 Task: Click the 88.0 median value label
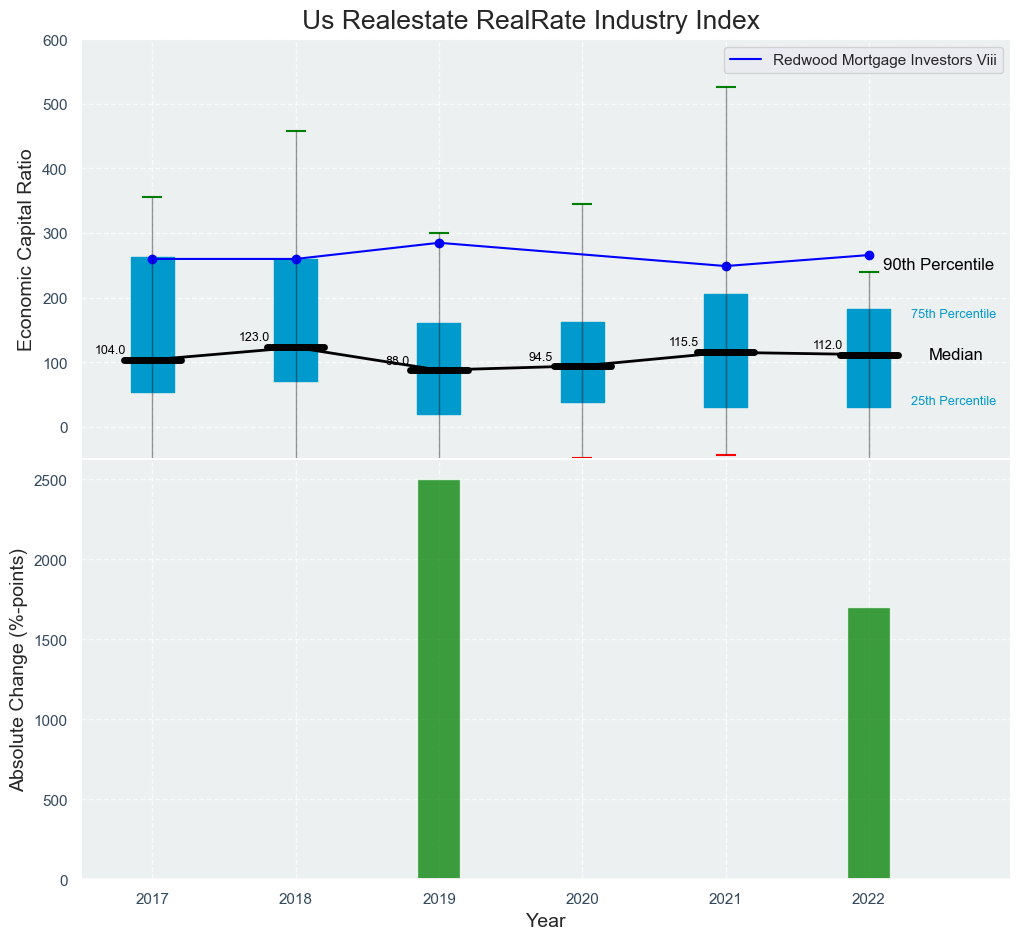point(397,361)
